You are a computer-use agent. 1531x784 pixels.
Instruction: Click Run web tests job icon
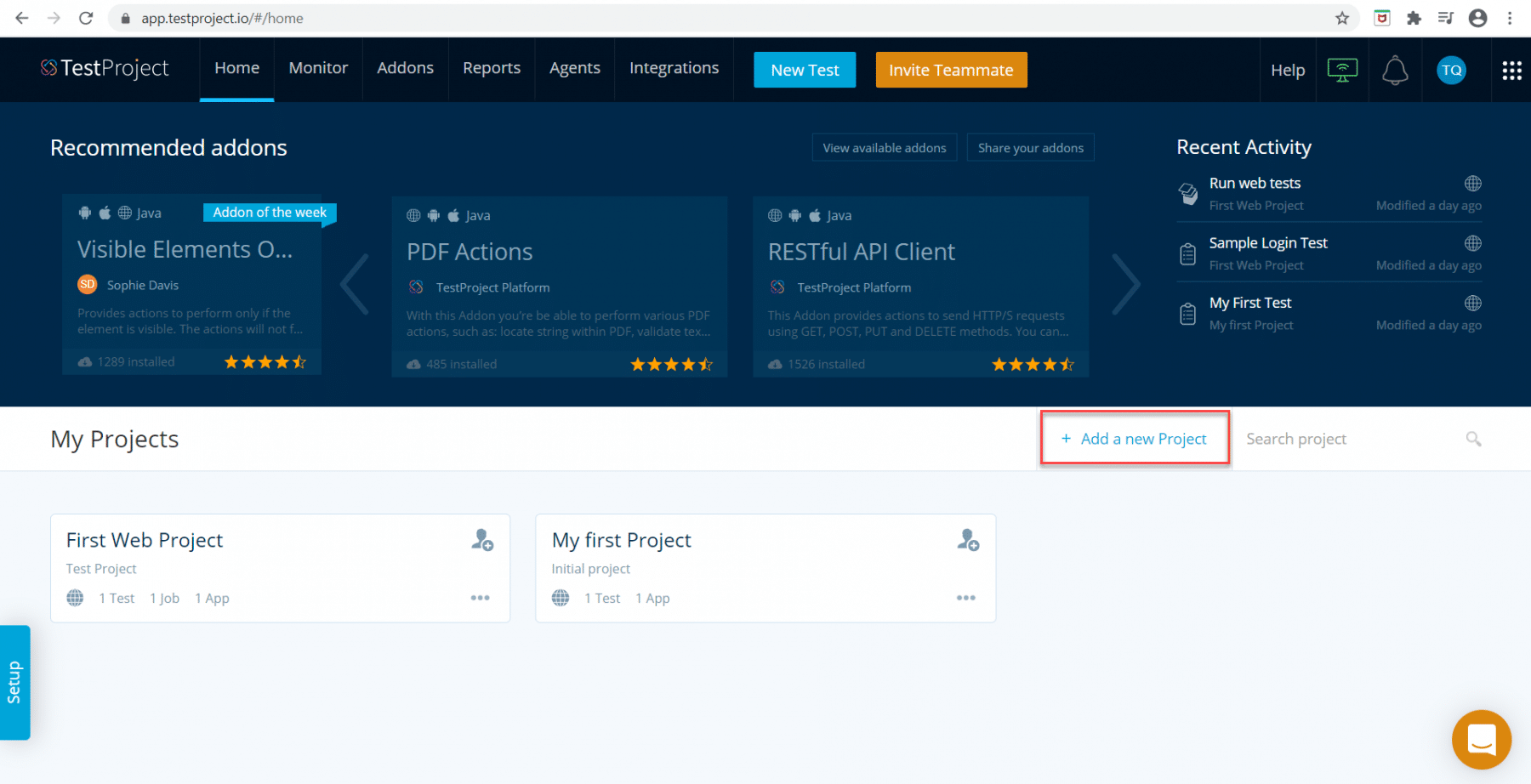click(1188, 193)
